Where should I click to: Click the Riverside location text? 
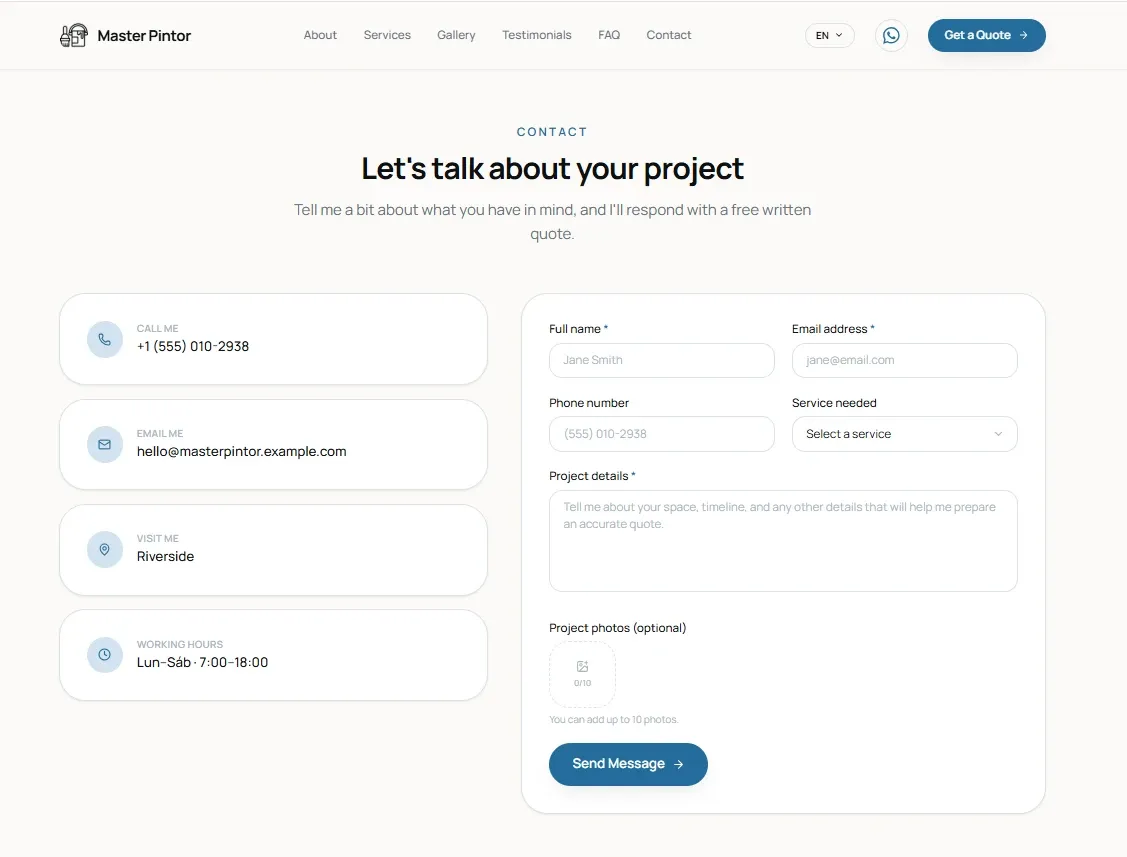165,556
